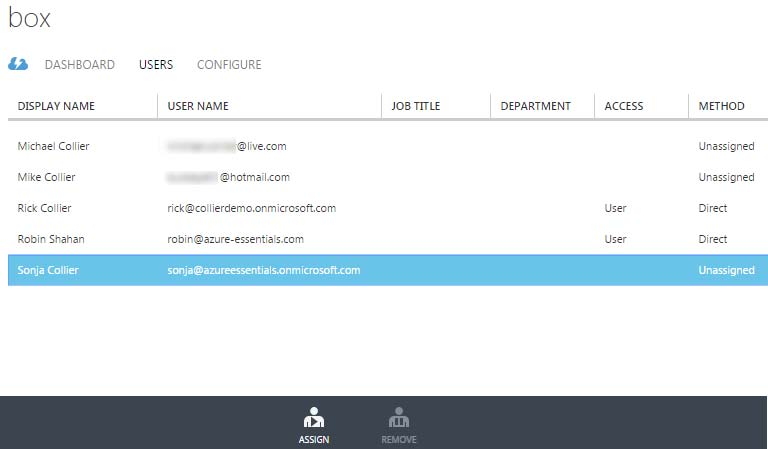Click robin@azure-essentials.com user name
Screen dimensions: 768x449
[235, 239]
